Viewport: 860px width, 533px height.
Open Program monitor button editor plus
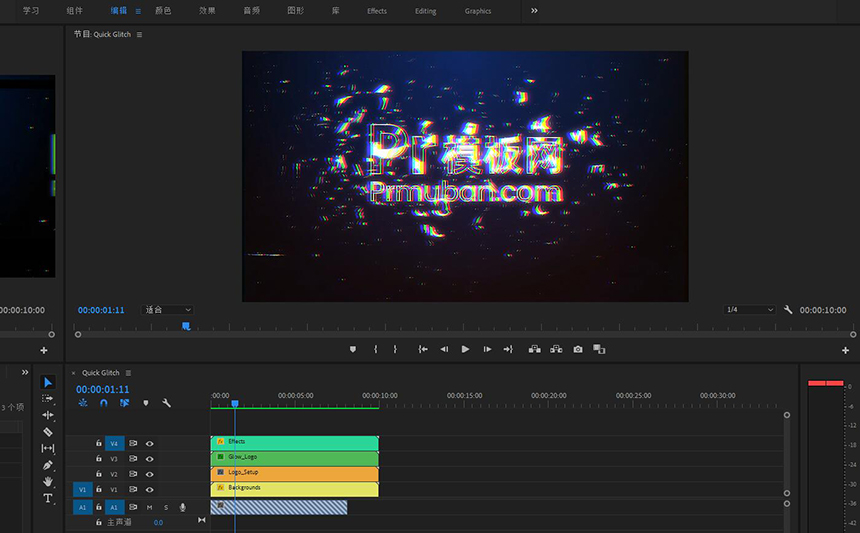845,350
